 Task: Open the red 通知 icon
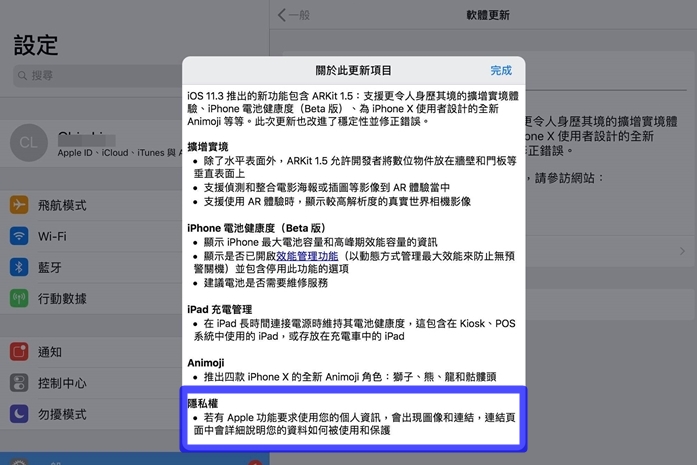[19, 352]
